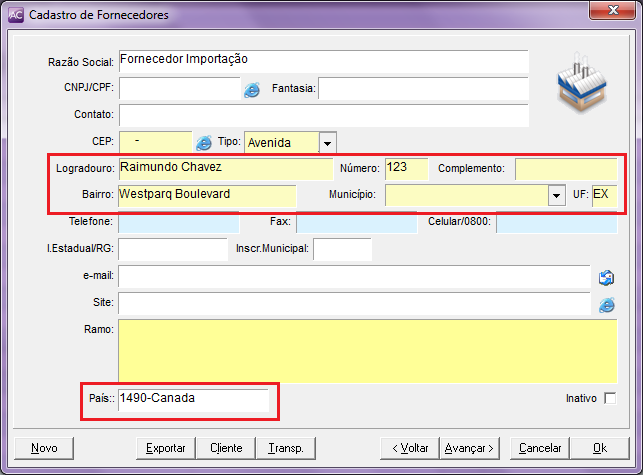
Task: Click the Cancelar button
Action: point(540,448)
